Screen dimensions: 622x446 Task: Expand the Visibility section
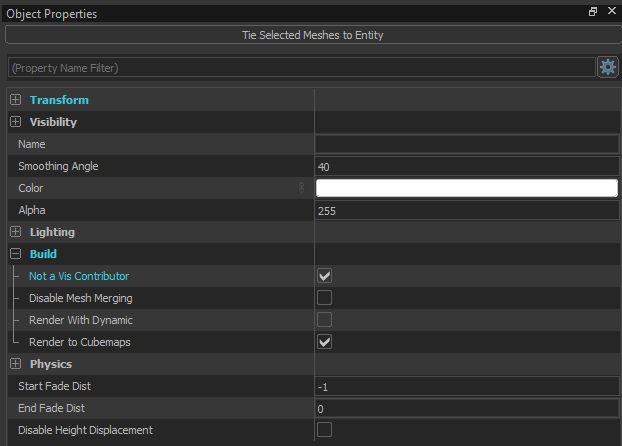(x=15, y=122)
